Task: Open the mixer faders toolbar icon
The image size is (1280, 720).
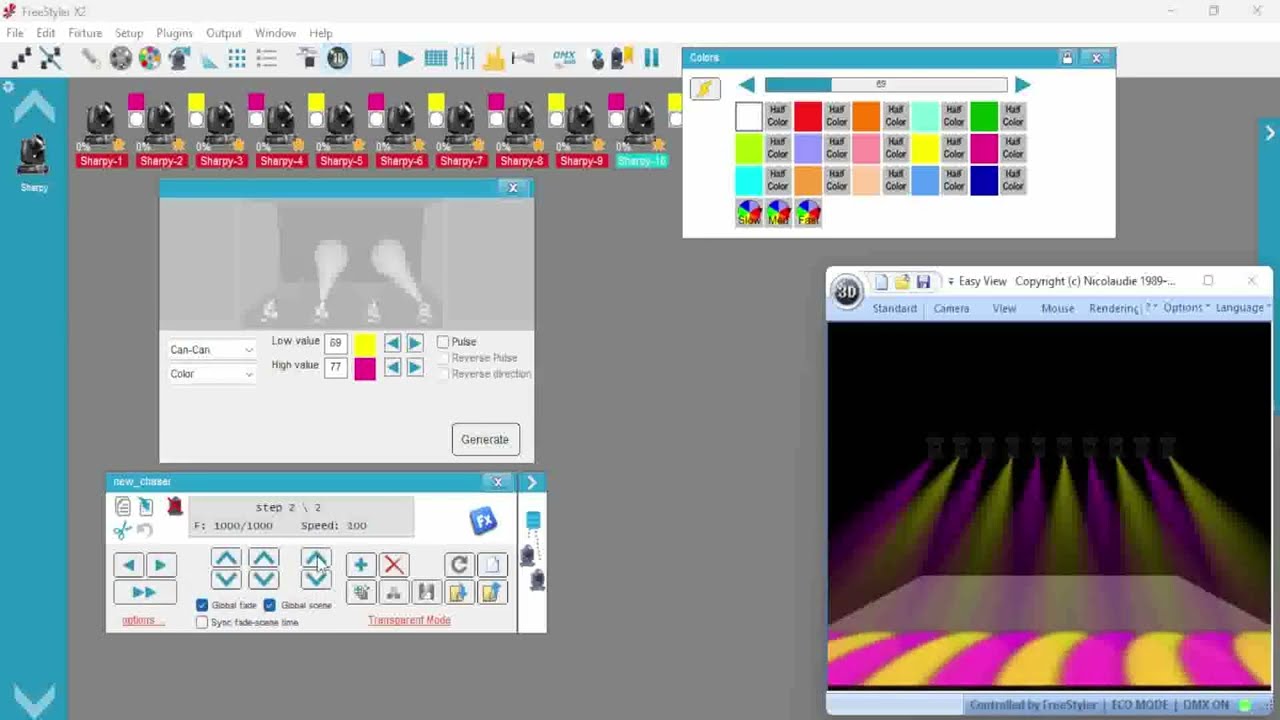Action: (x=464, y=59)
